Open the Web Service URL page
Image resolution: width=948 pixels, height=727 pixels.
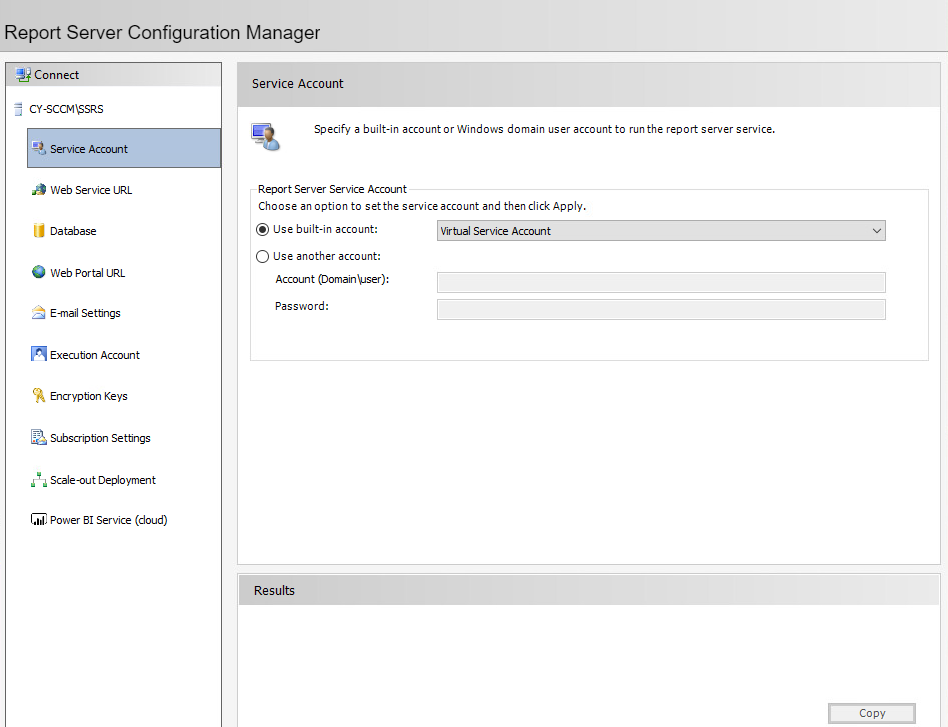pos(91,190)
